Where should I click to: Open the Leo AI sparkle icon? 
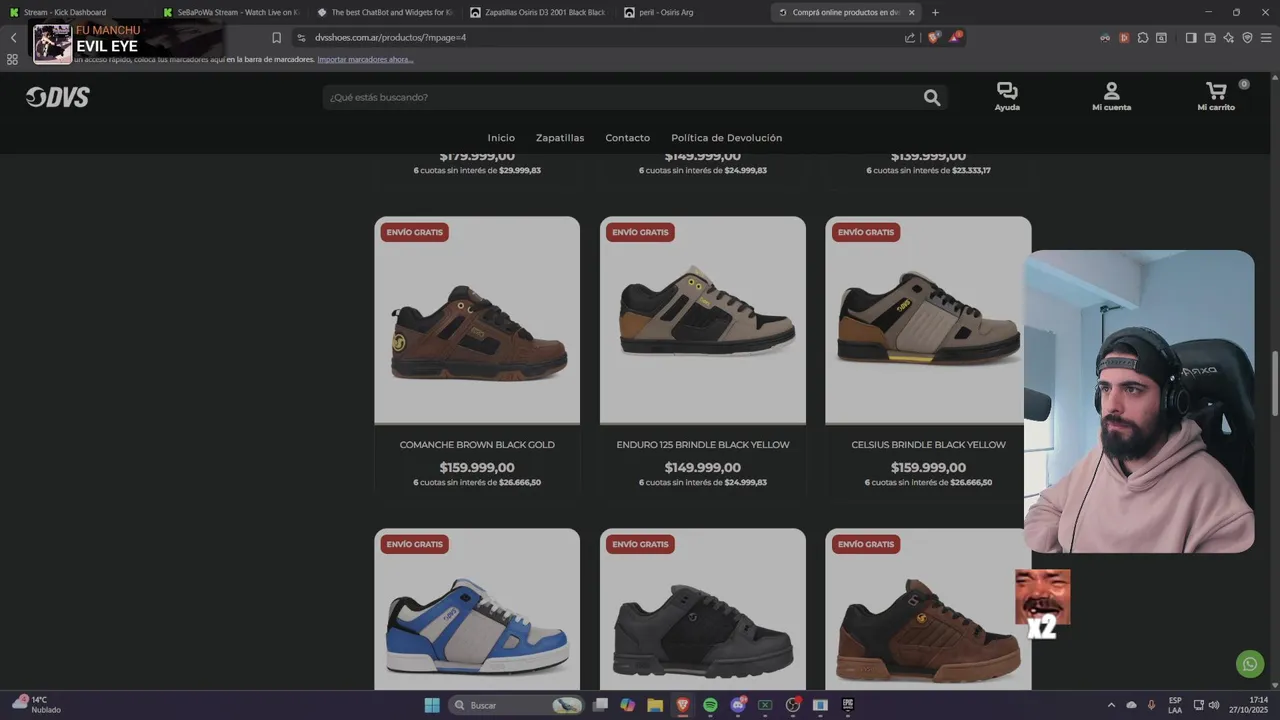point(1228,38)
